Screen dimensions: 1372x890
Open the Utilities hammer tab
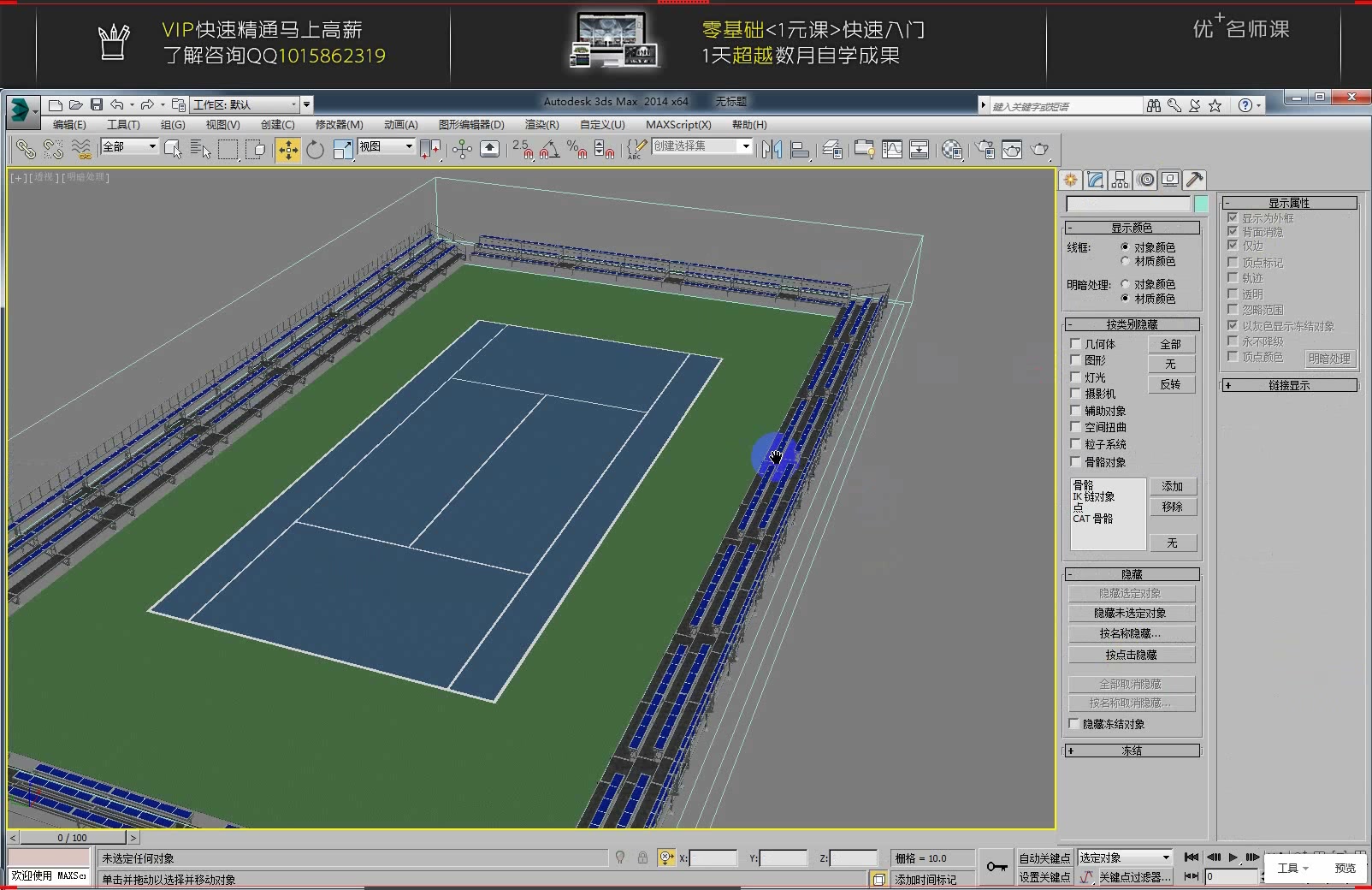[x=1195, y=180]
